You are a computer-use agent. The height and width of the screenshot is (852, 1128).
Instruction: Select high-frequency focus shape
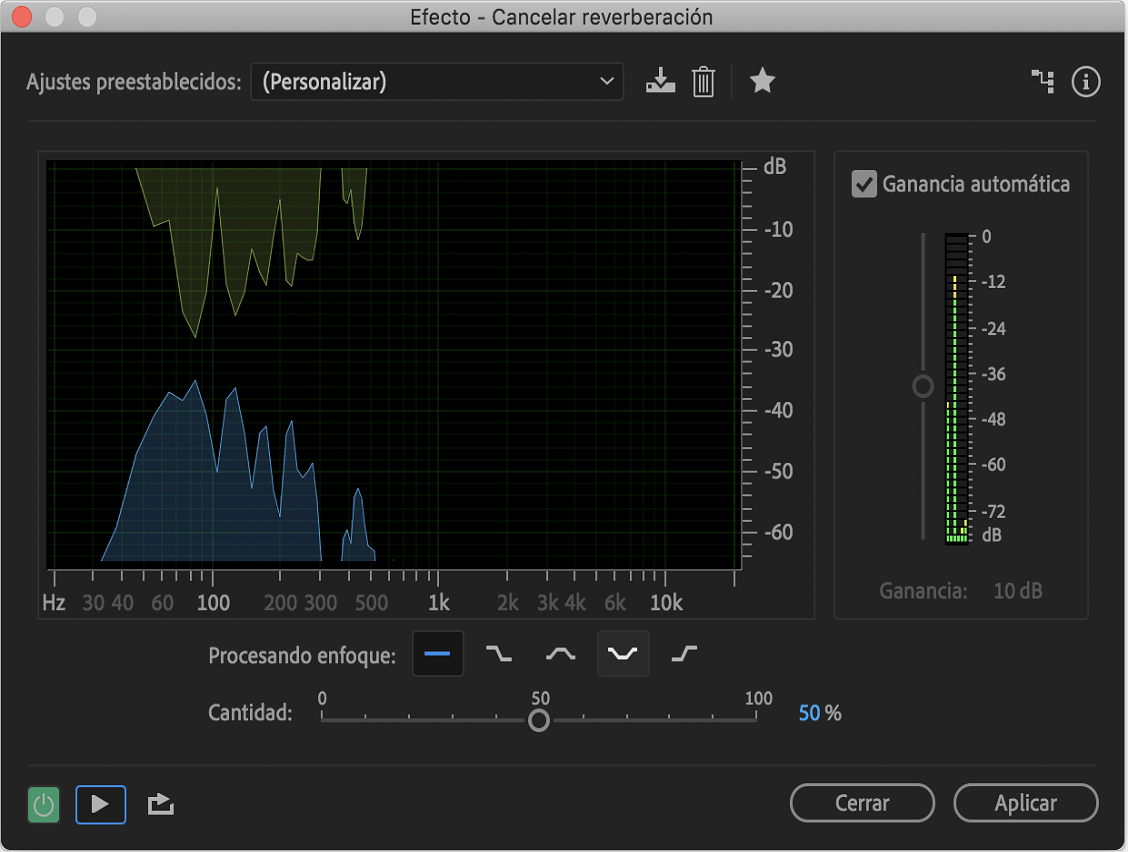pyautogui.click(x=684, y=653)
